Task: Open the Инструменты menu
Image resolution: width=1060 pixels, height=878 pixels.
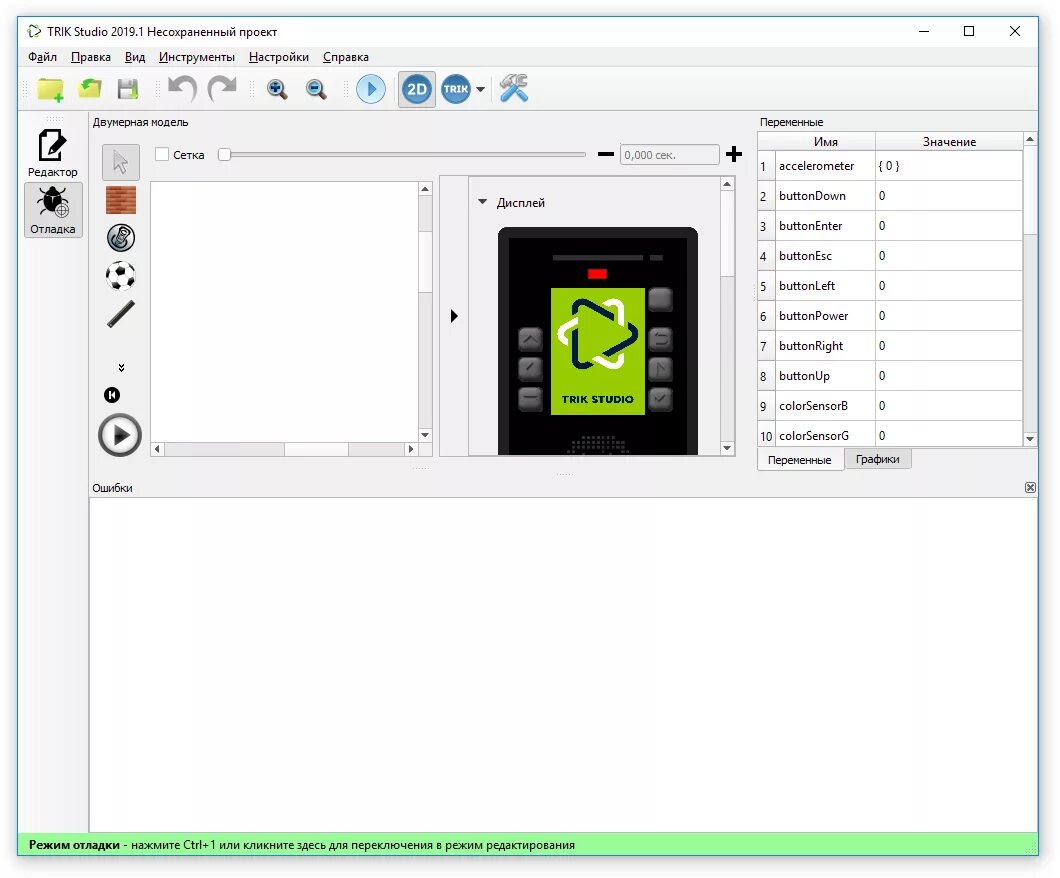Action: point(197,57)
